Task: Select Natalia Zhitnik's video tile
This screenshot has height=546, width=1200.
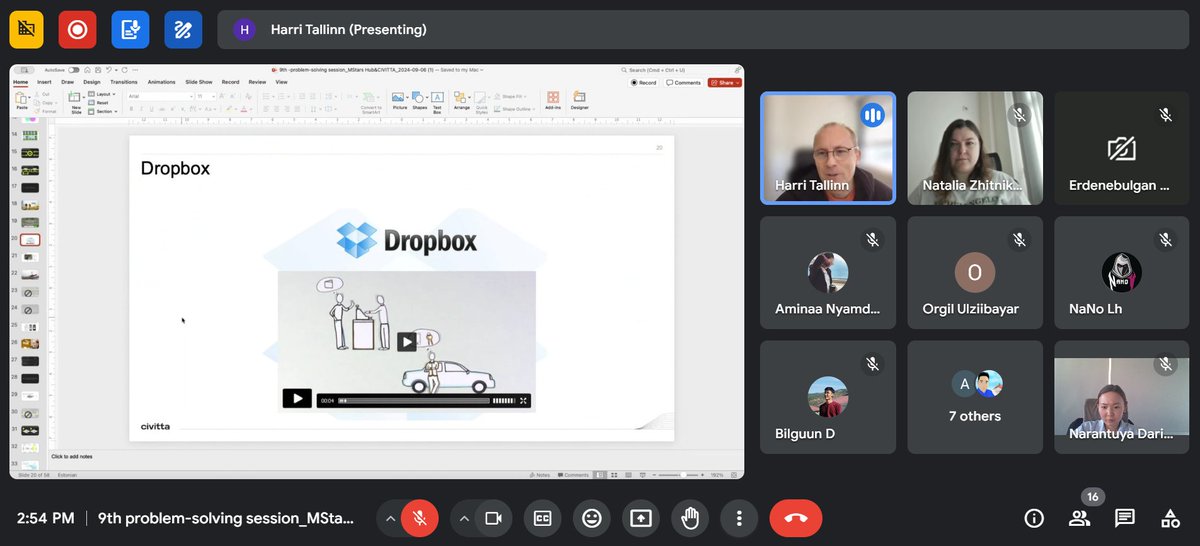Action: (975, 148)
